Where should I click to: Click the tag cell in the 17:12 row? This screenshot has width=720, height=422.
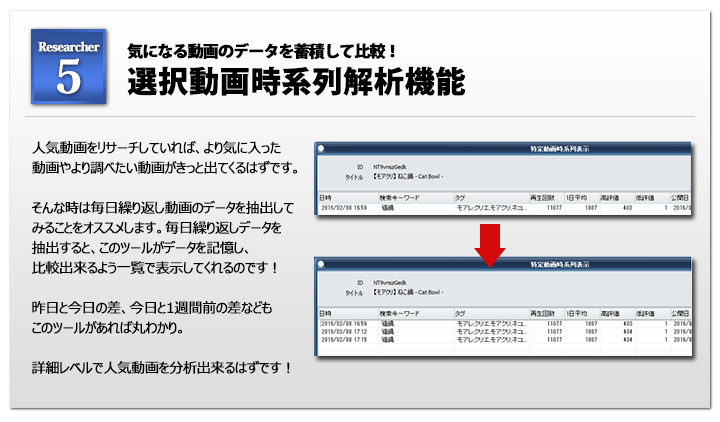[491, 332]
